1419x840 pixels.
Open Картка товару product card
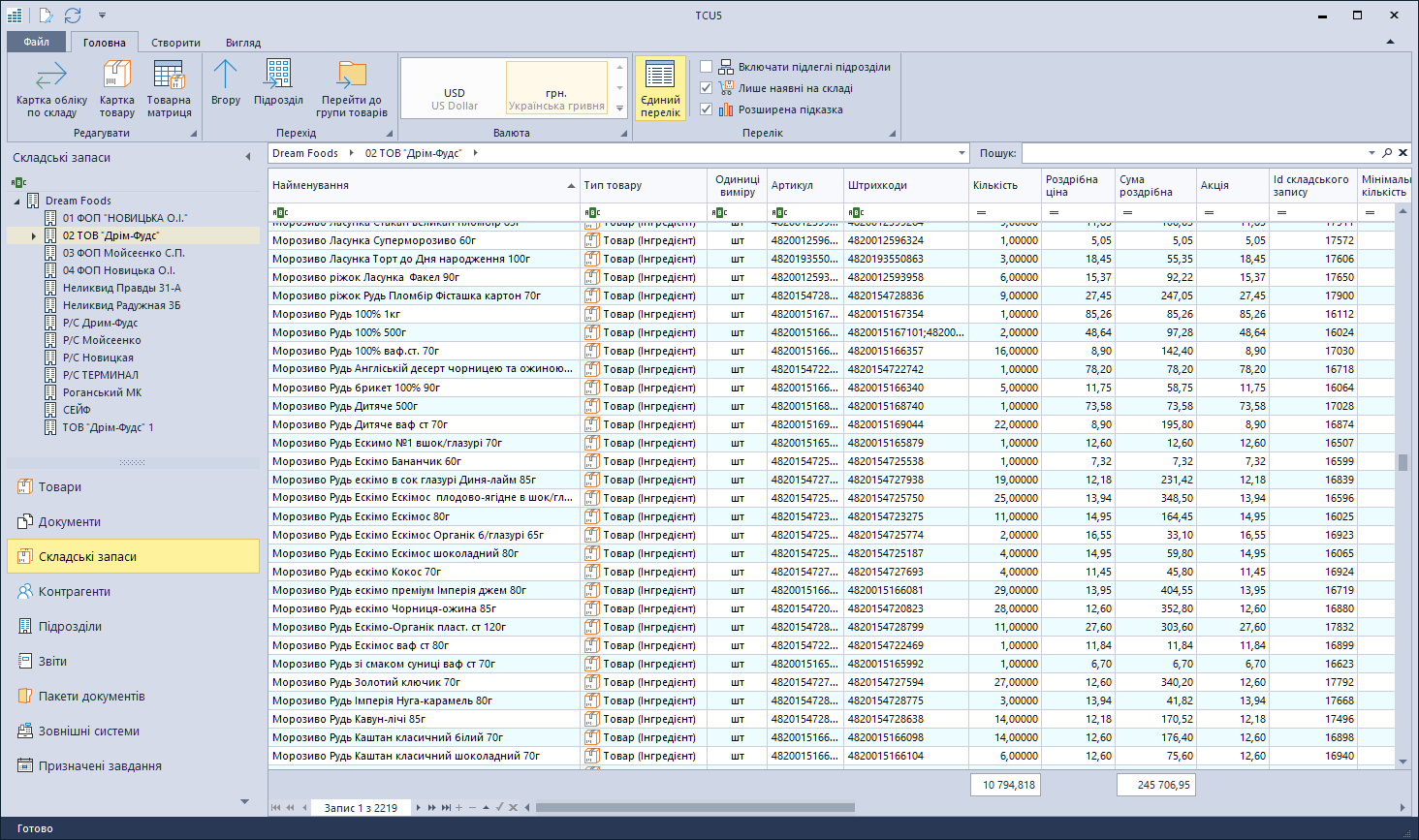point(117,88)
